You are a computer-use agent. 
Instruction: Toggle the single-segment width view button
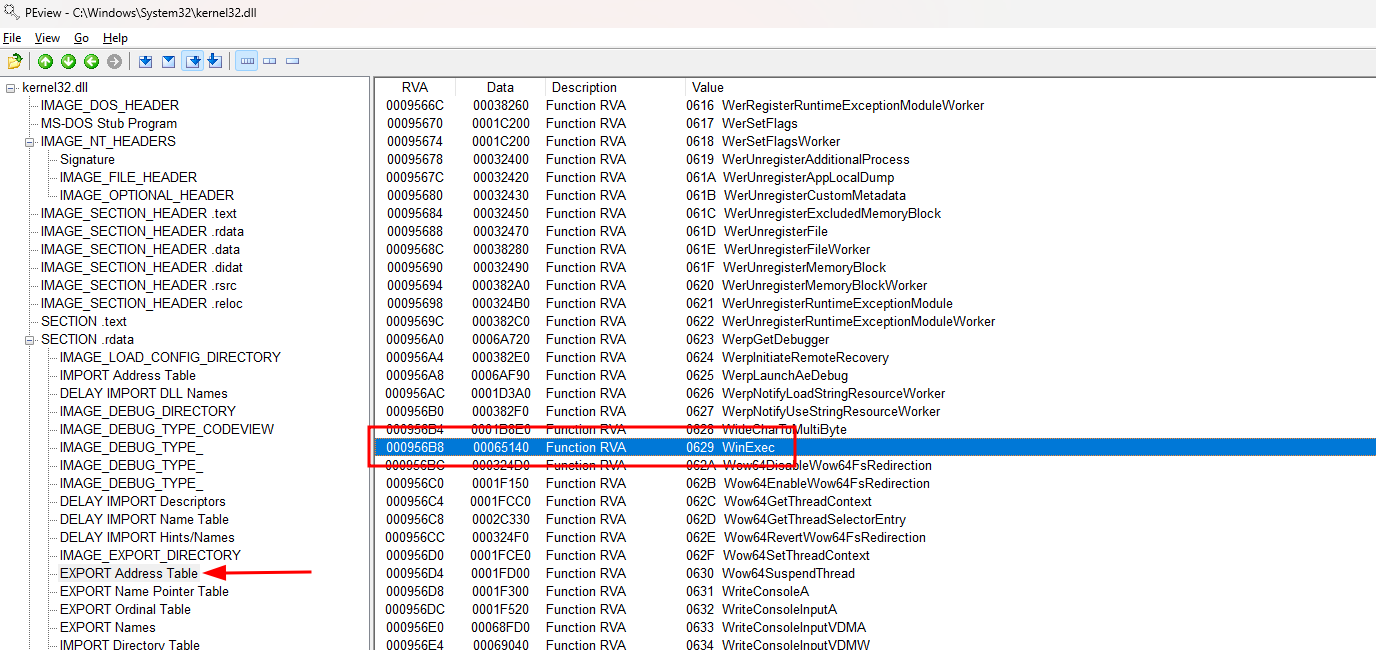tap(293, 62)
